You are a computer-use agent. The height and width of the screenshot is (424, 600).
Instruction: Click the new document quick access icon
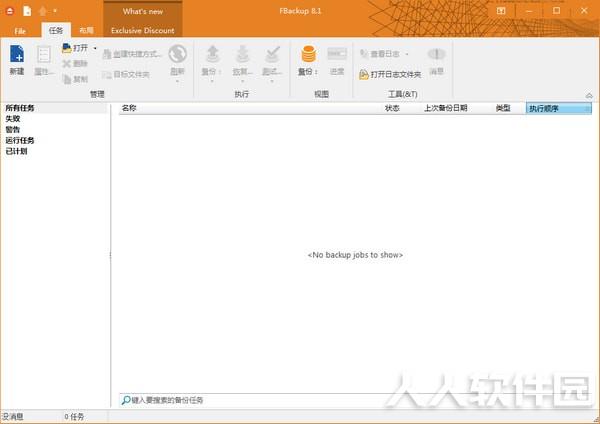click(x=27, y=11)
